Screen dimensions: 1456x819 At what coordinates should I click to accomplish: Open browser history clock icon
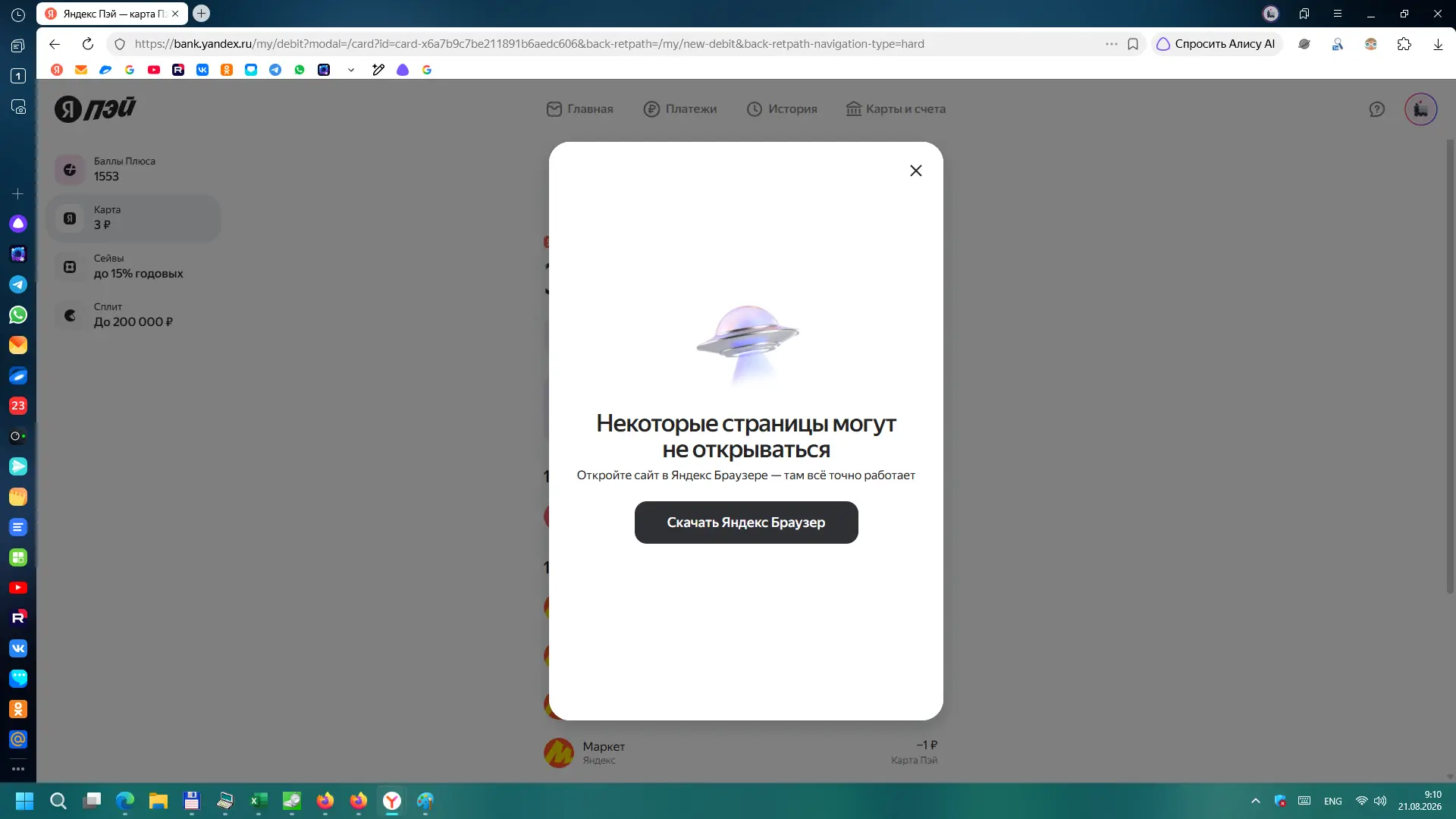coord(18,14)
